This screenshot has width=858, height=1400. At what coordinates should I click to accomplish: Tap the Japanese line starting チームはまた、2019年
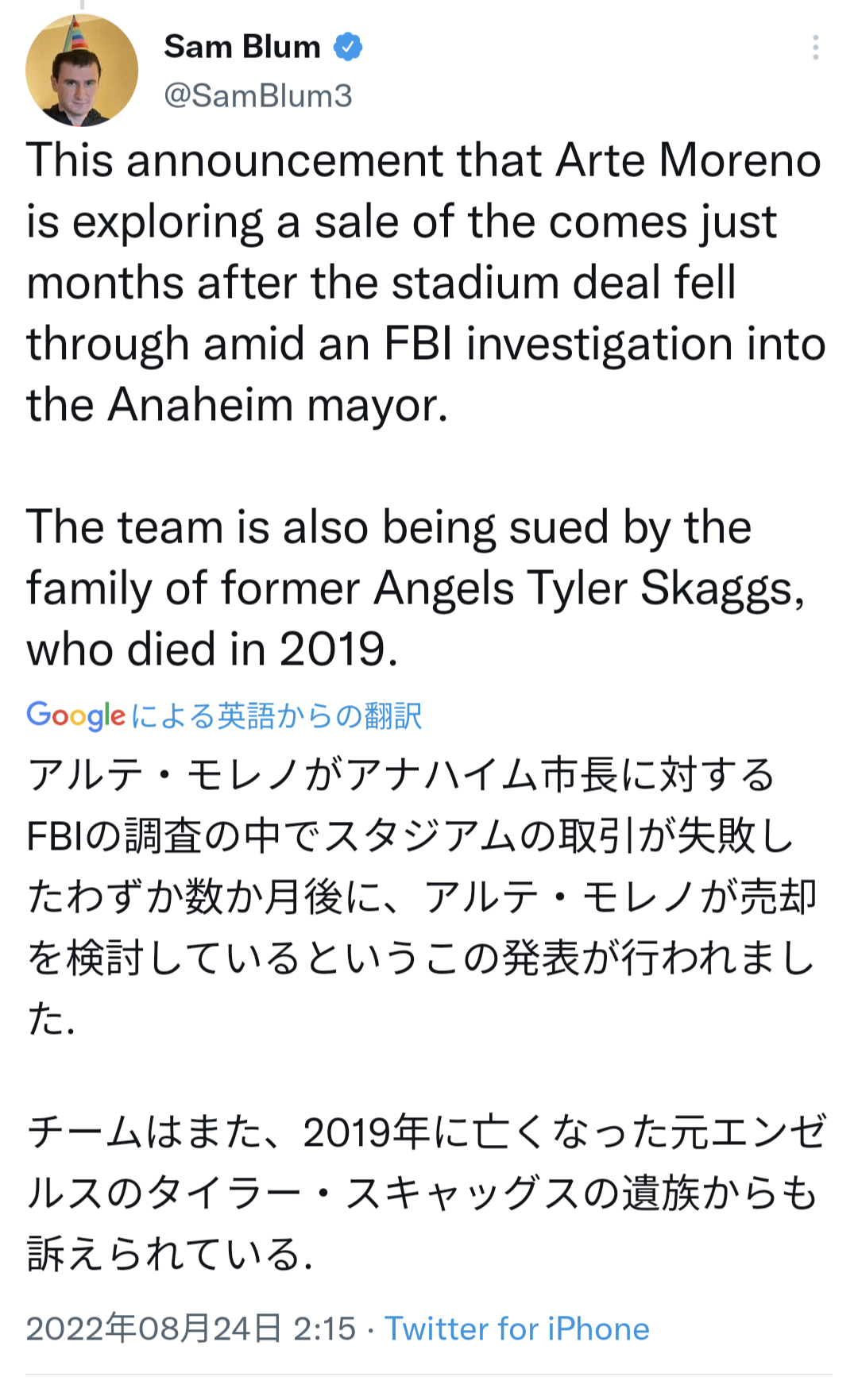(427, 1132)
